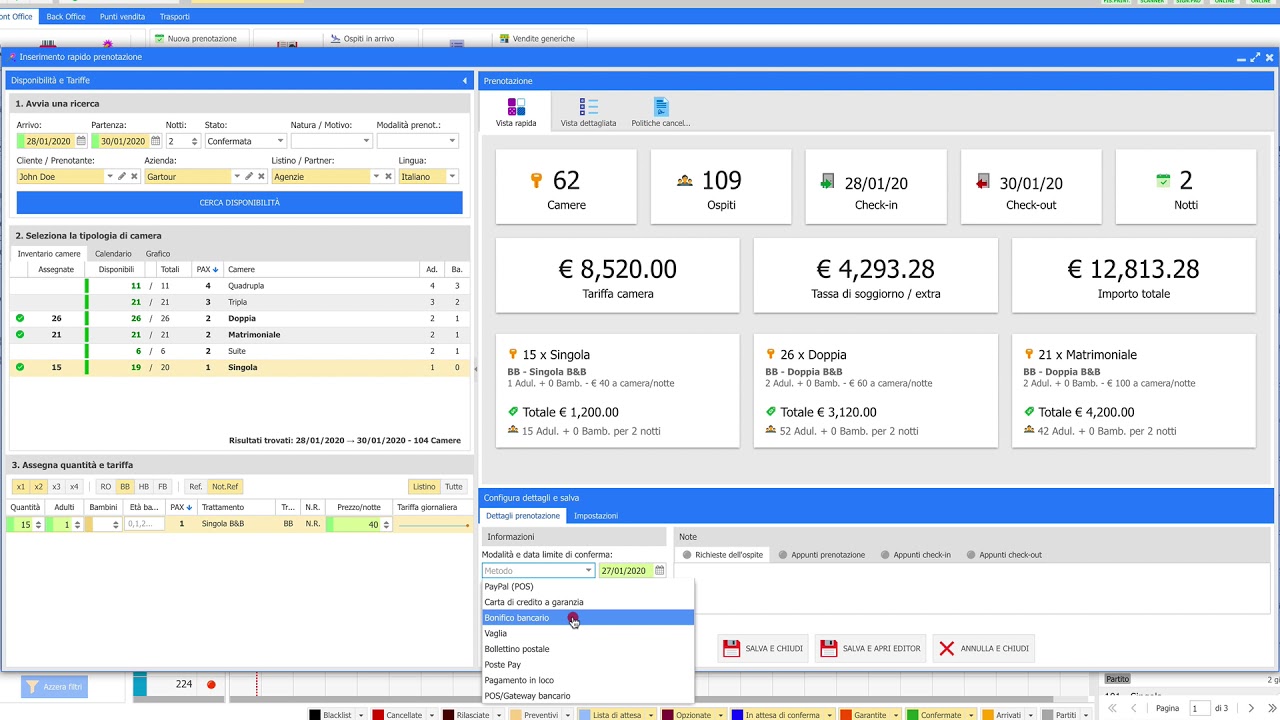Go to next page in background pager

point(1250,708)
